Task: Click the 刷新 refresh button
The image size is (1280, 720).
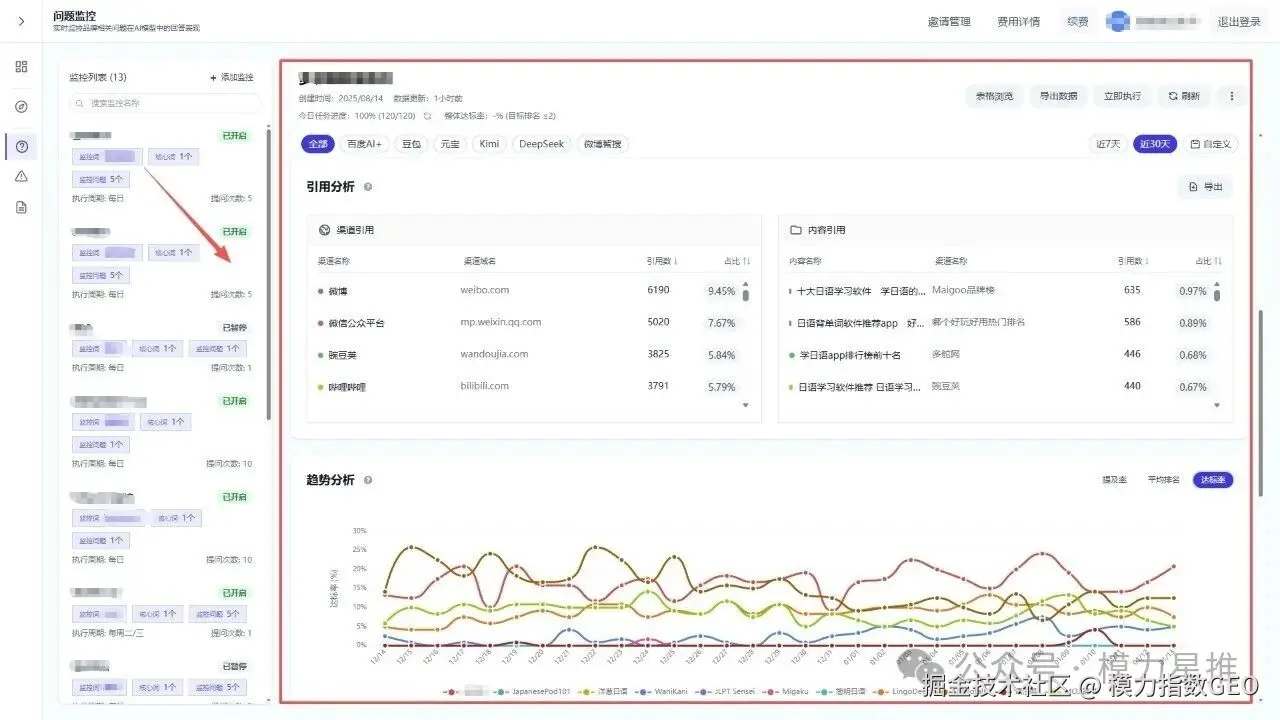Action: coord(1183,96)
